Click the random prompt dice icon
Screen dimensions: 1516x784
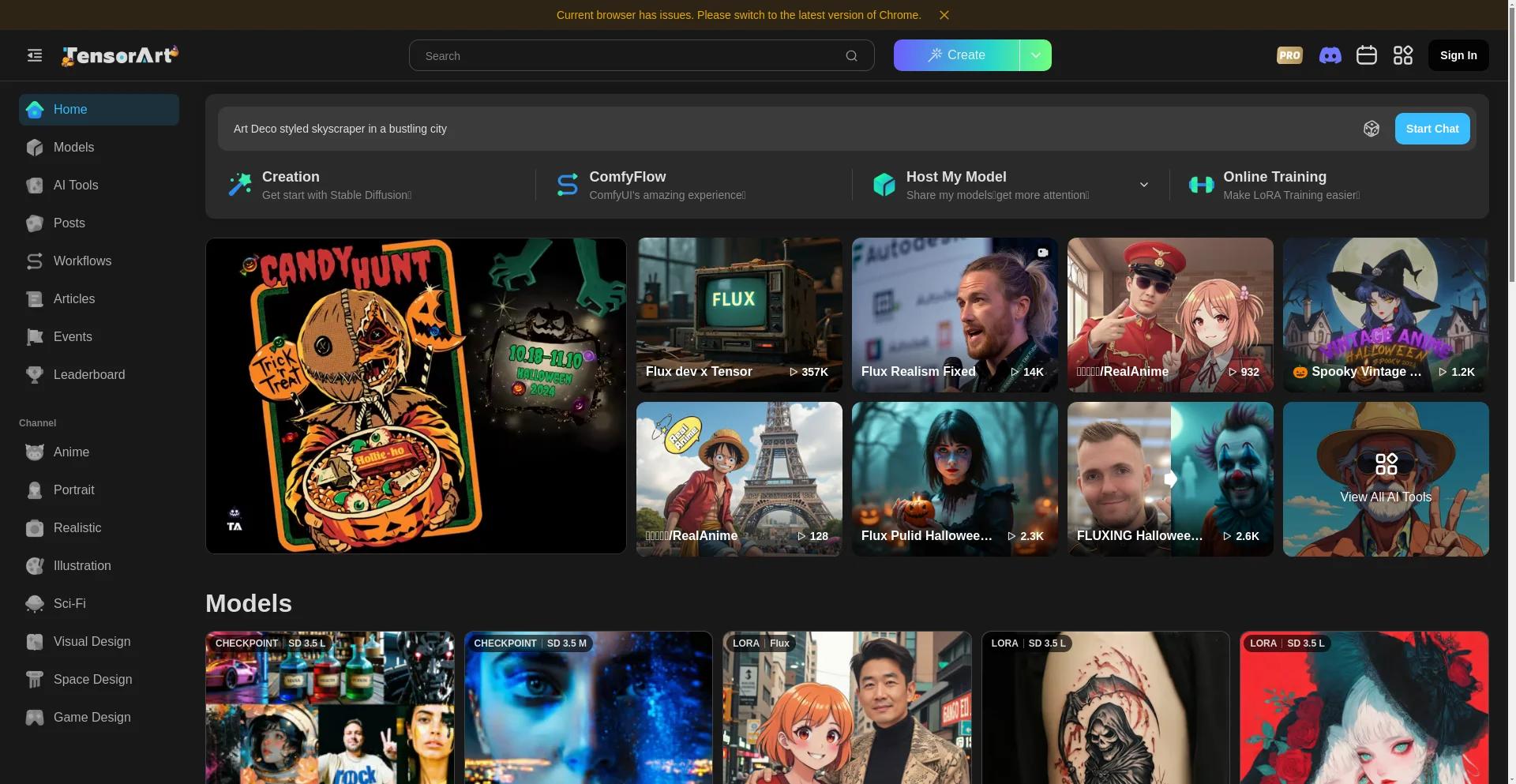click(1372, 129)
